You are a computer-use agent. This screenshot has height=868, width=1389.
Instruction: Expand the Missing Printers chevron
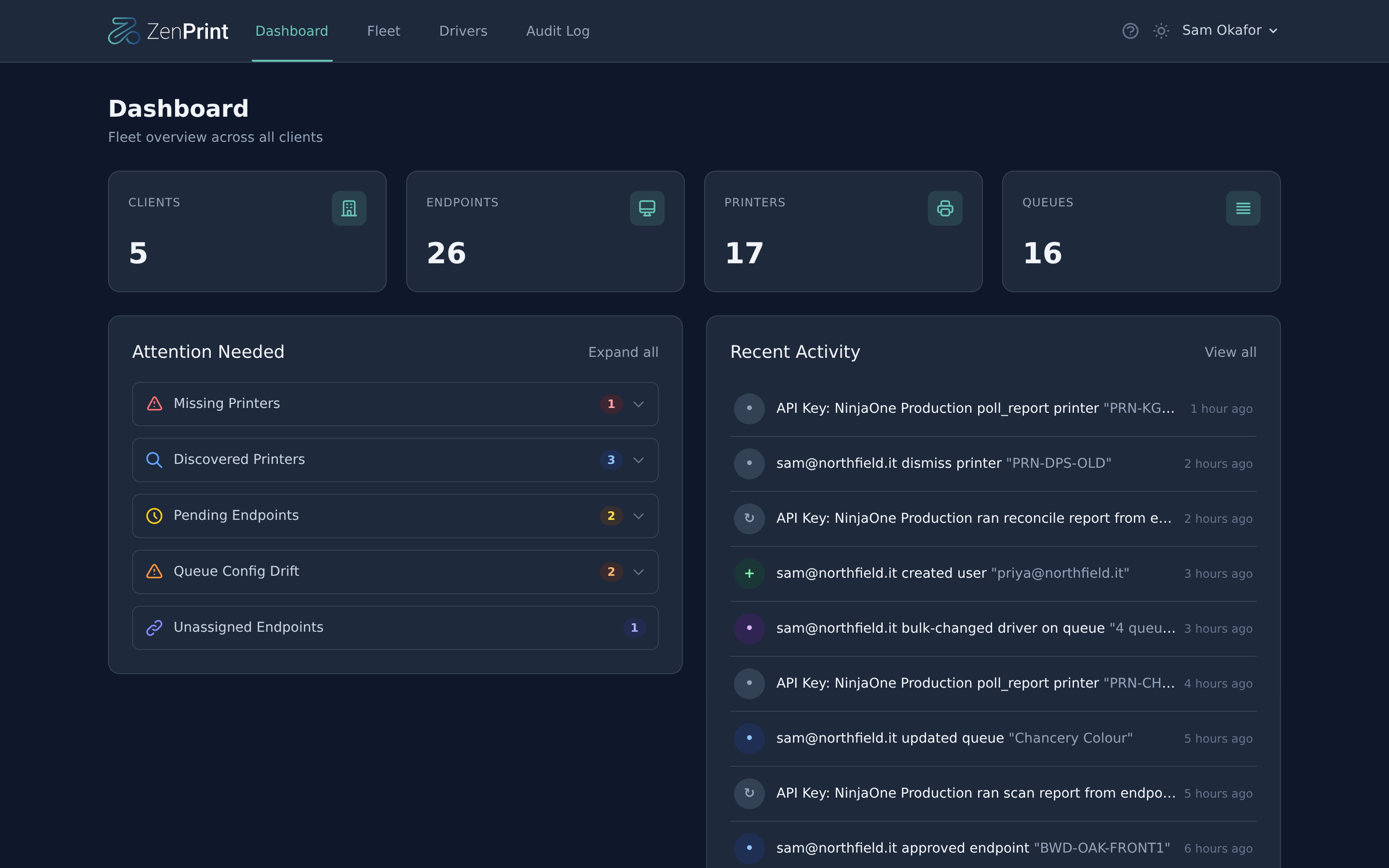pyautogui.click(x=638, y=404)
